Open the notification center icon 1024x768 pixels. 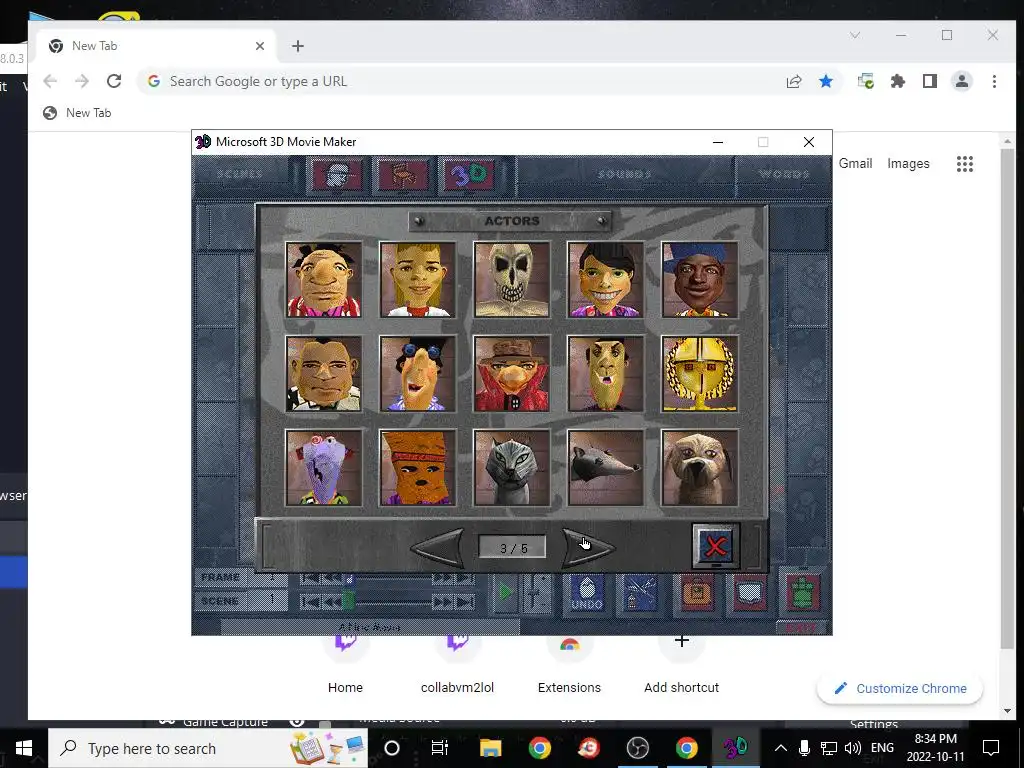pyautogui.click(x=991, y=748)
